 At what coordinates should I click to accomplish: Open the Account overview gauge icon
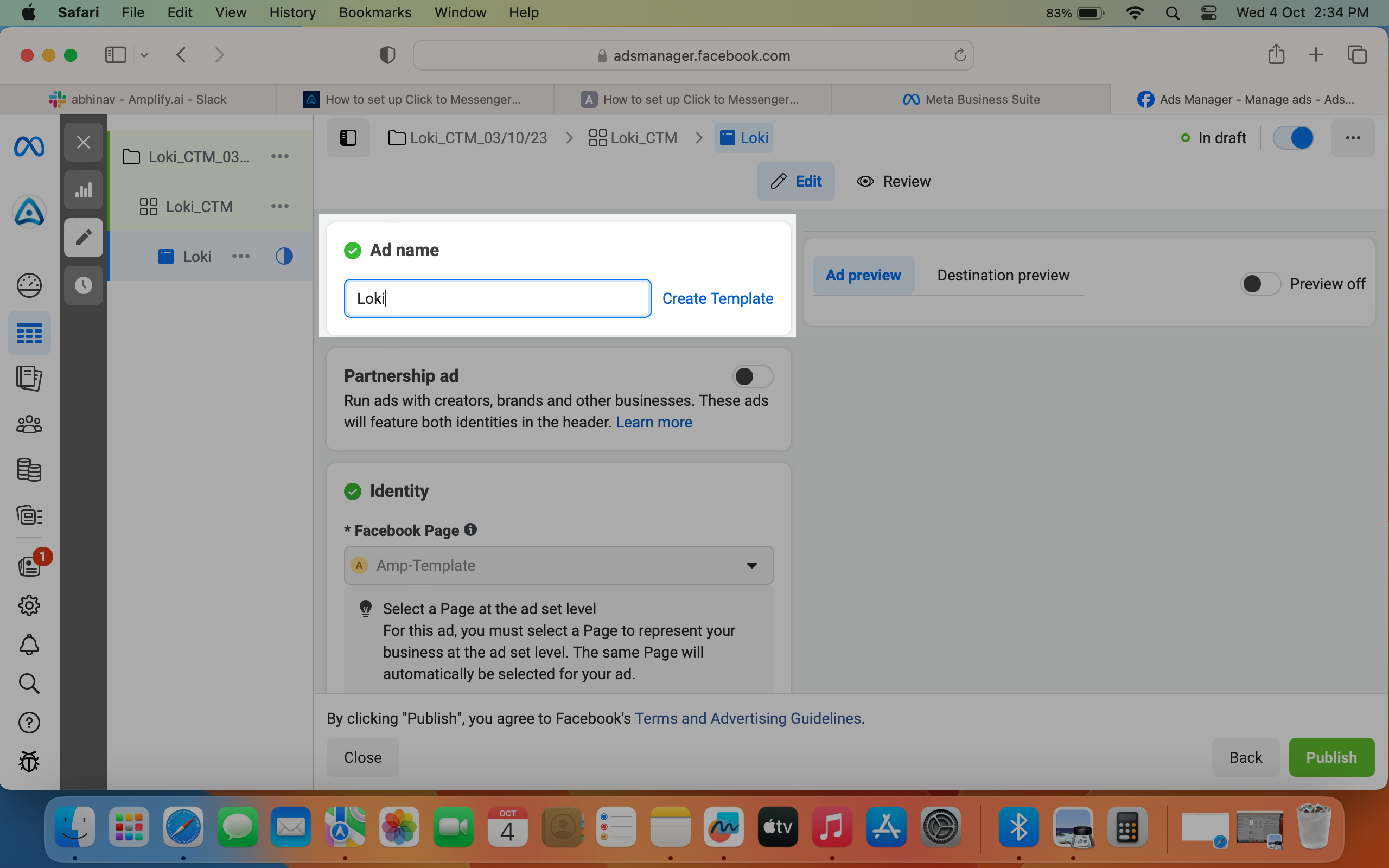(x=29, y=285)
